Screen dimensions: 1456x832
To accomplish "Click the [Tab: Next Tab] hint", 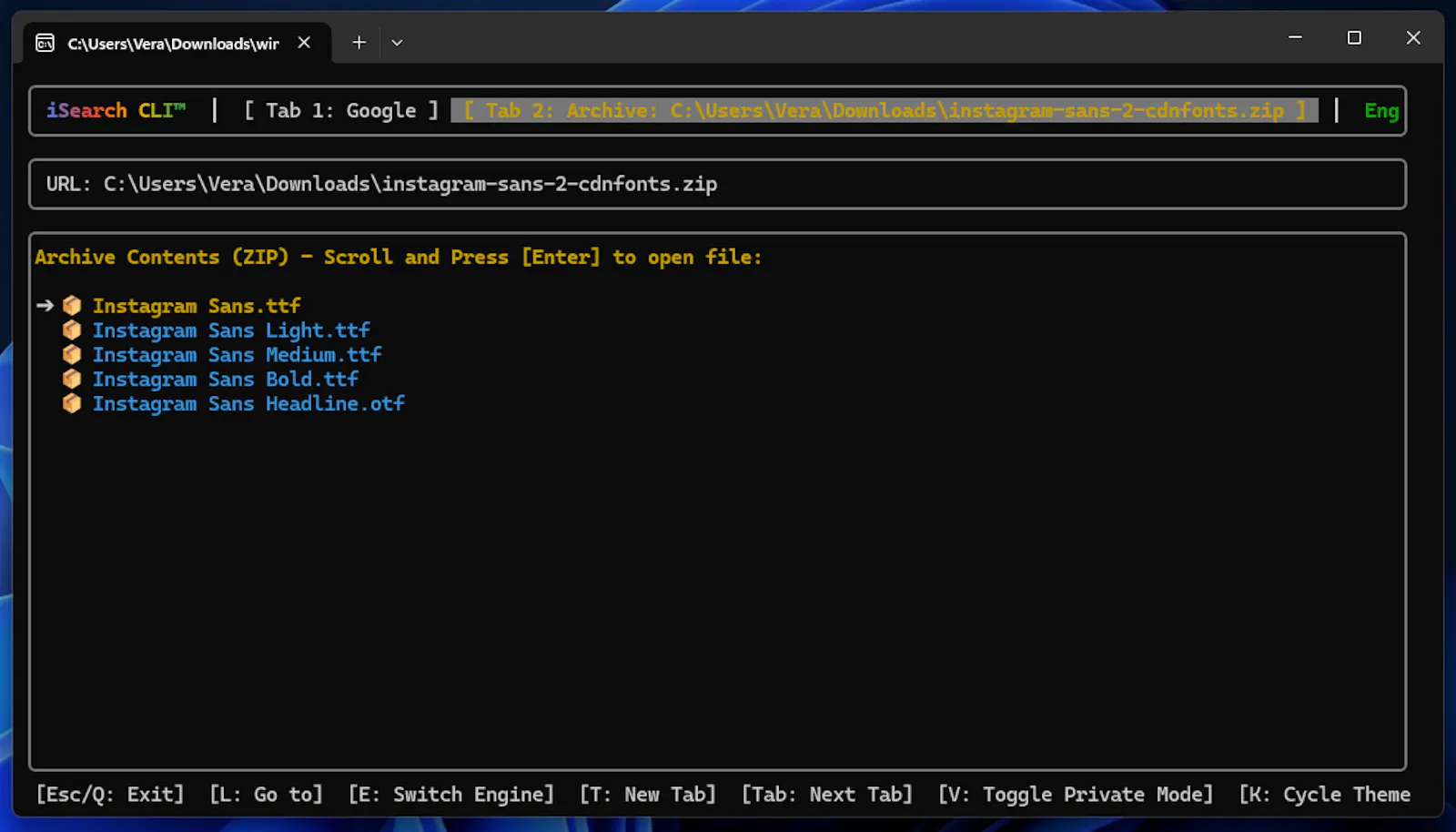I will pyautogui.click(x=827, y=795).
